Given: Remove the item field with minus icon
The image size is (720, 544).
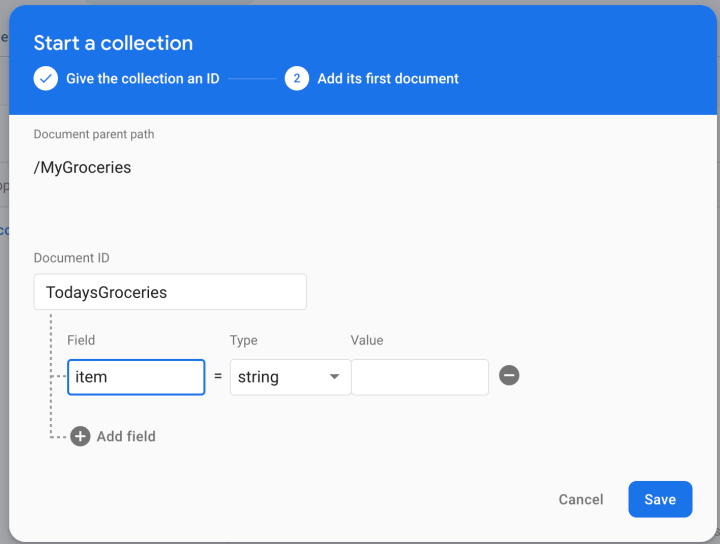Looking at the screenshot, I should click(x=509, y=376).
